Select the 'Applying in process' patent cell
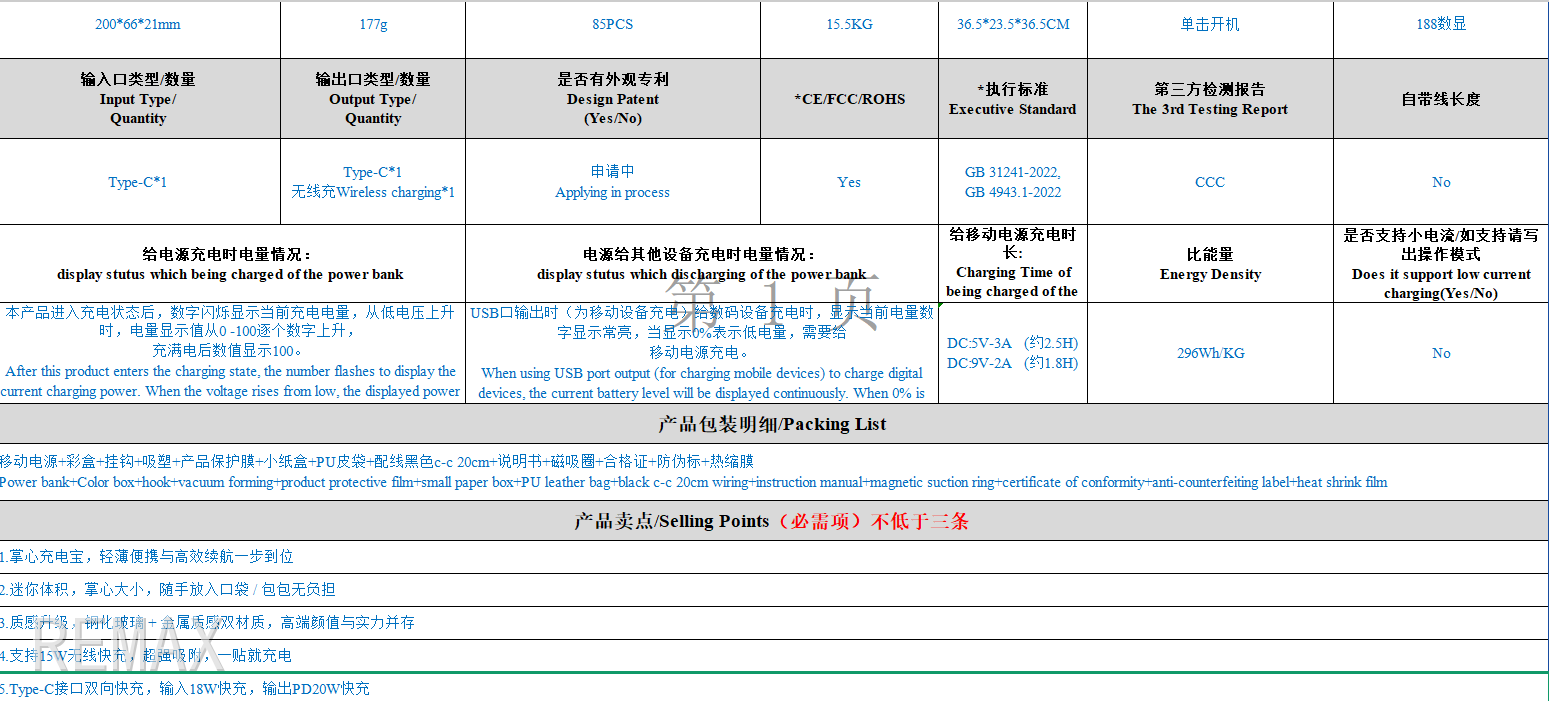 point(612,182)
